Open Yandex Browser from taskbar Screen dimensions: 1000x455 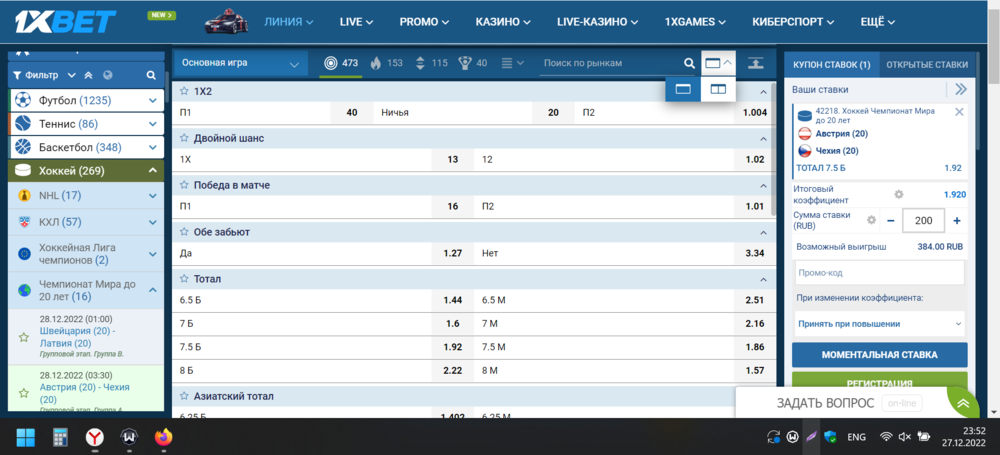point(95,437)
